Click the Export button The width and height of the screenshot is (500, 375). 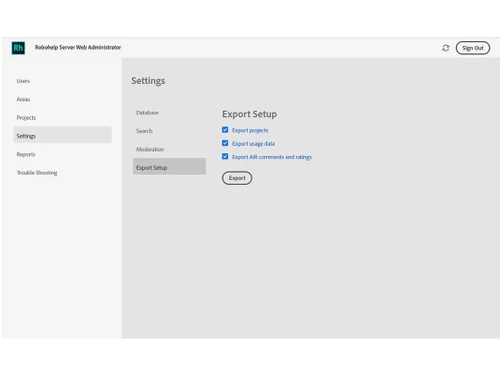237,178
